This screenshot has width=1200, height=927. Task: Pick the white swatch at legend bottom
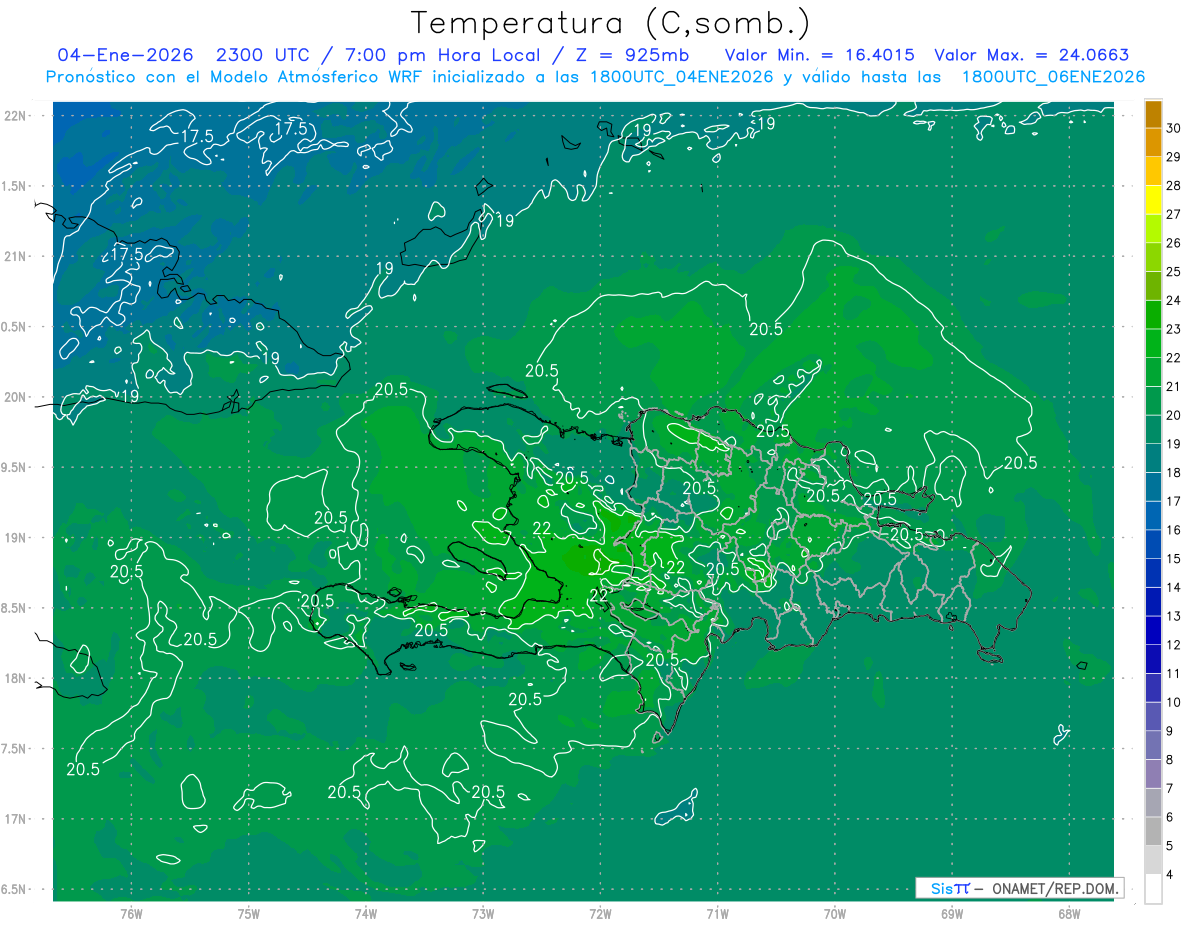pos(1153,889)
